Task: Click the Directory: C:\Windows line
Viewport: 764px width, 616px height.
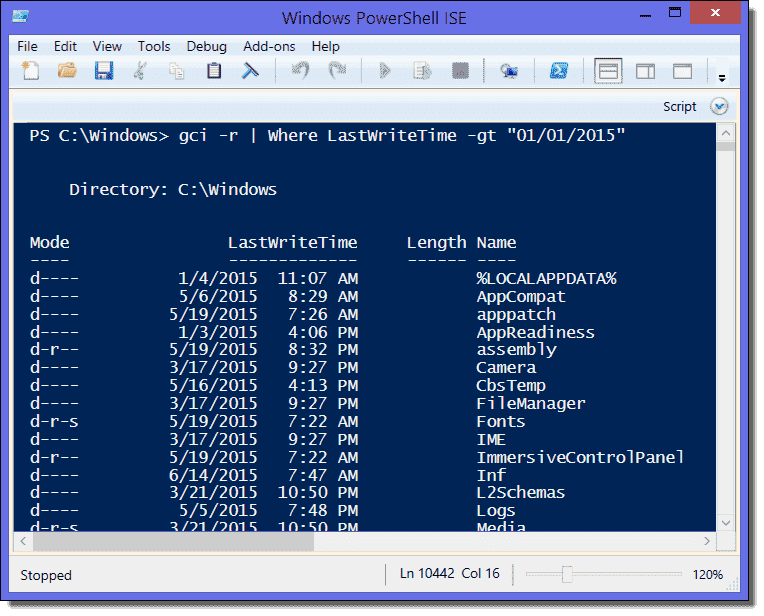Action: (172, 189)
